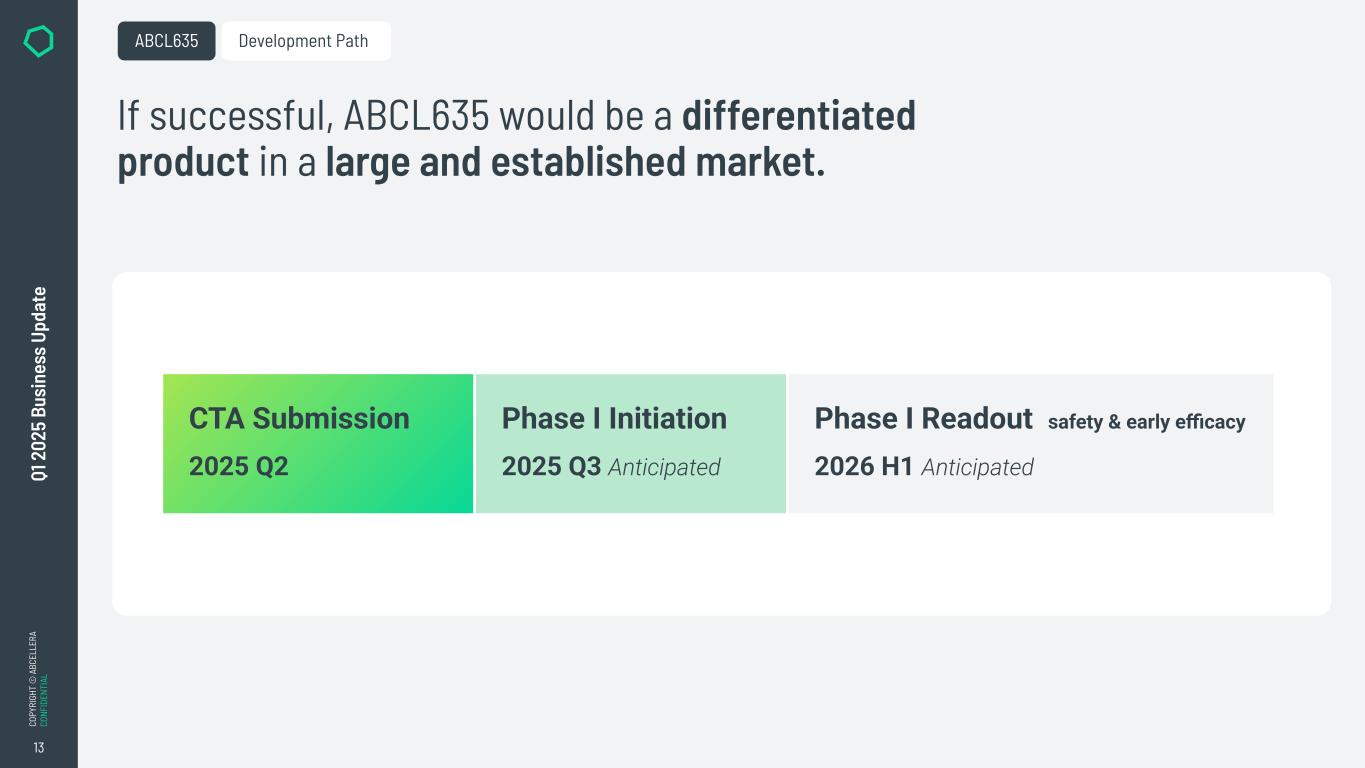This screenshot has width=1365, height=768.
Task: Click the Copyright © AbCellera text
Action: tap(33, 678)
